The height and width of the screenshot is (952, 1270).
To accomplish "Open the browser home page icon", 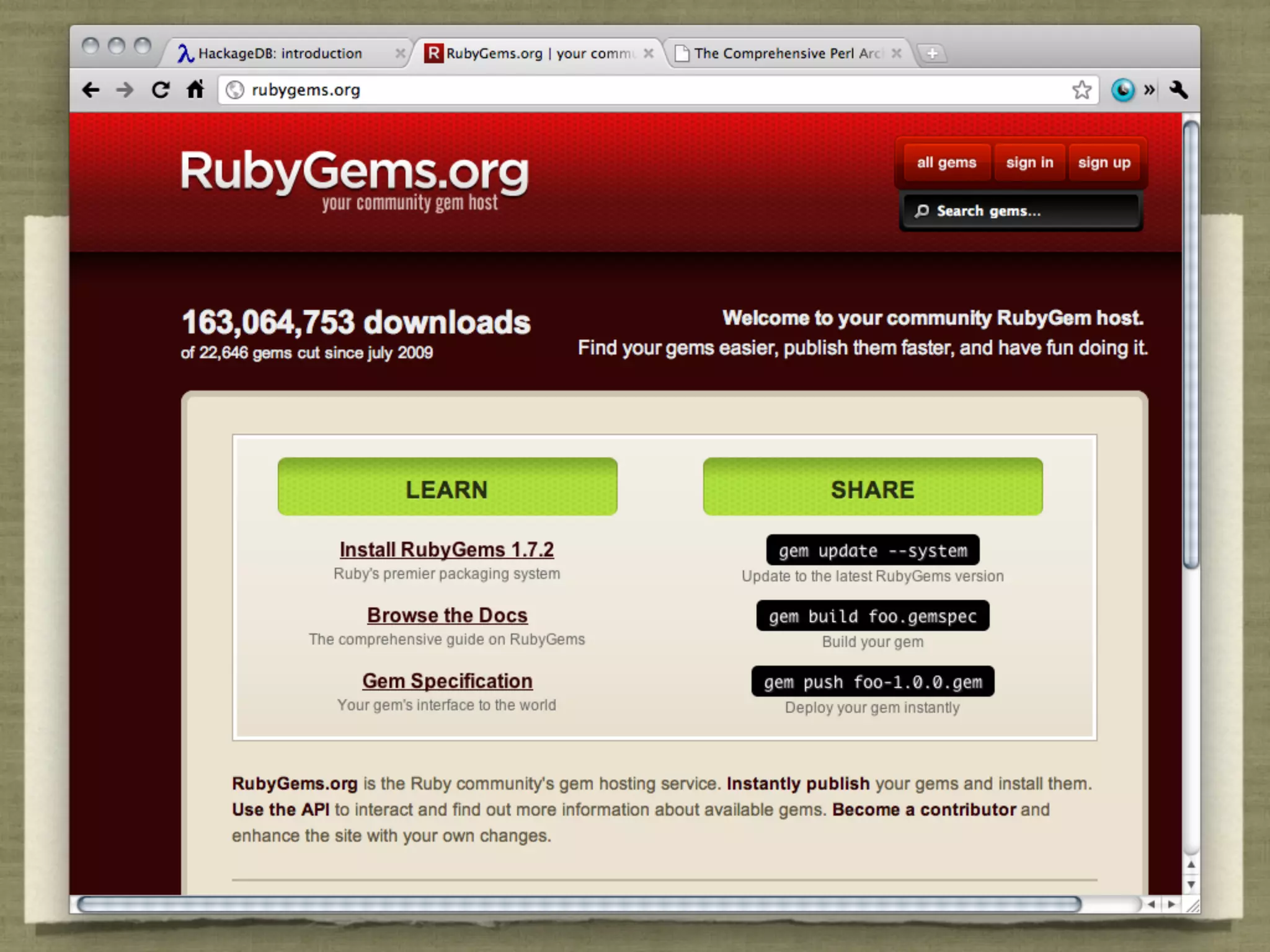I will [195, 90].
